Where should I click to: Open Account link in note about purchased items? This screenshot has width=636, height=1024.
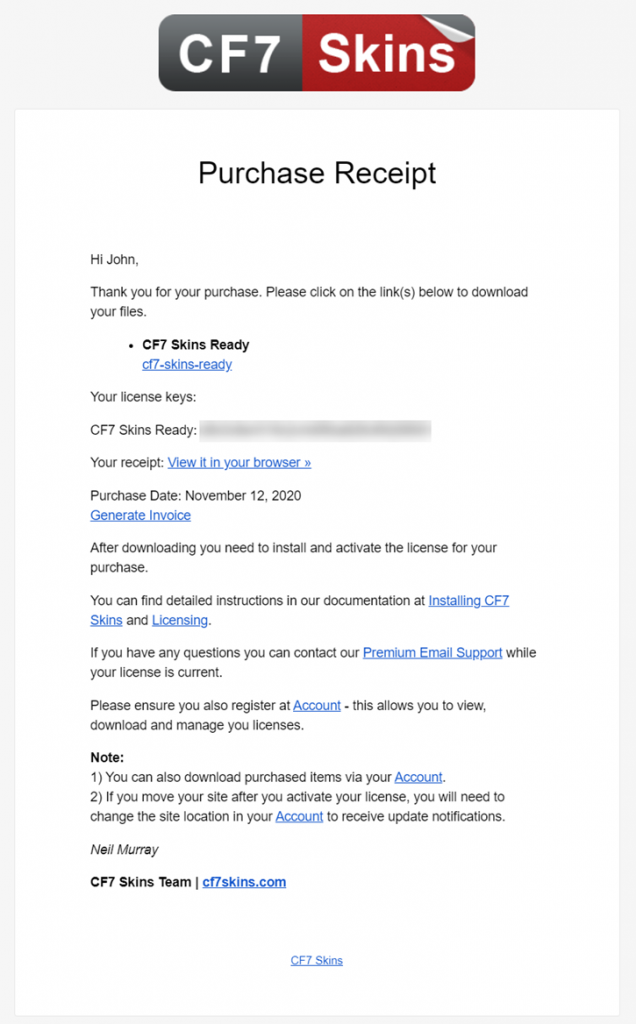point(418,777)
